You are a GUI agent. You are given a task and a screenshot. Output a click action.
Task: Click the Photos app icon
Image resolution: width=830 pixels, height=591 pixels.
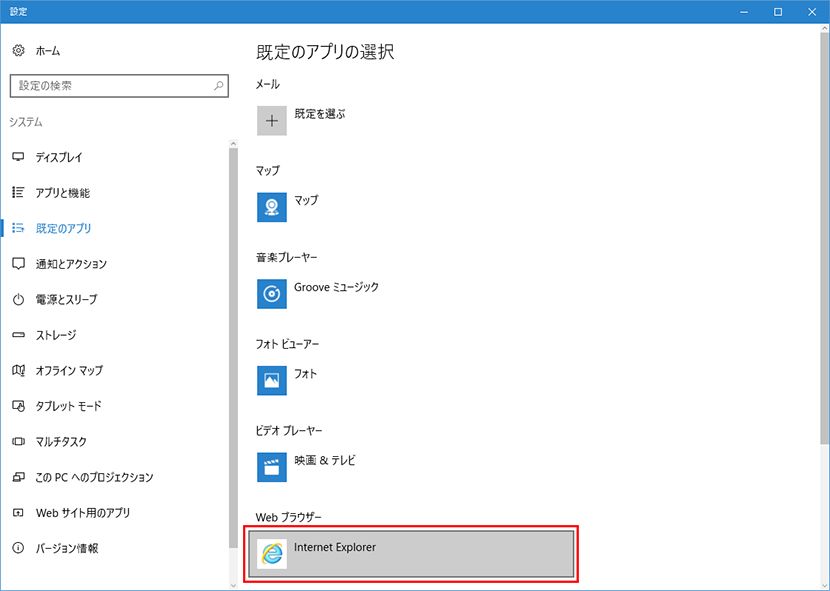point(272,380)
